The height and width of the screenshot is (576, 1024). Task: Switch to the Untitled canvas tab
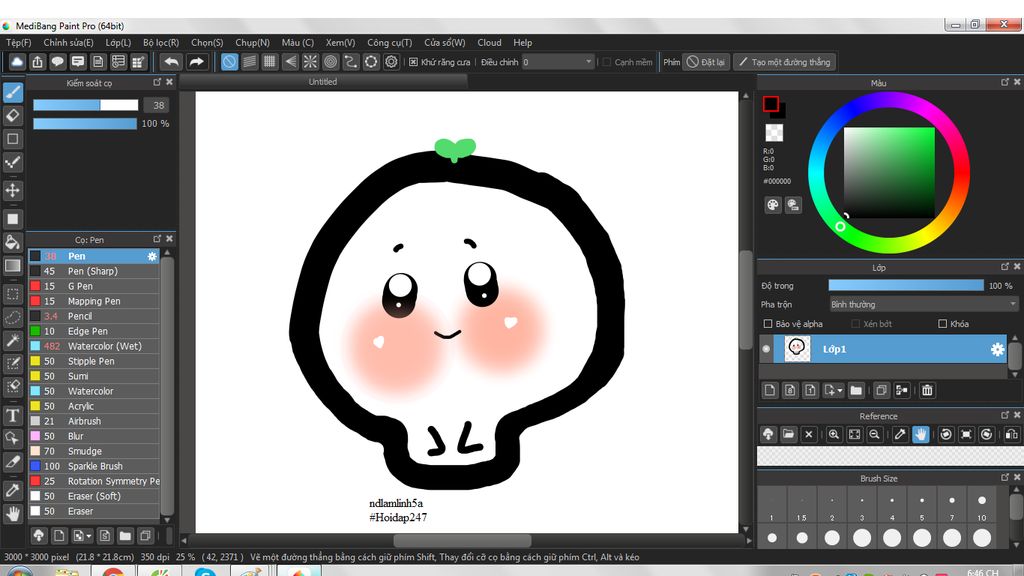tap(323, 82)
